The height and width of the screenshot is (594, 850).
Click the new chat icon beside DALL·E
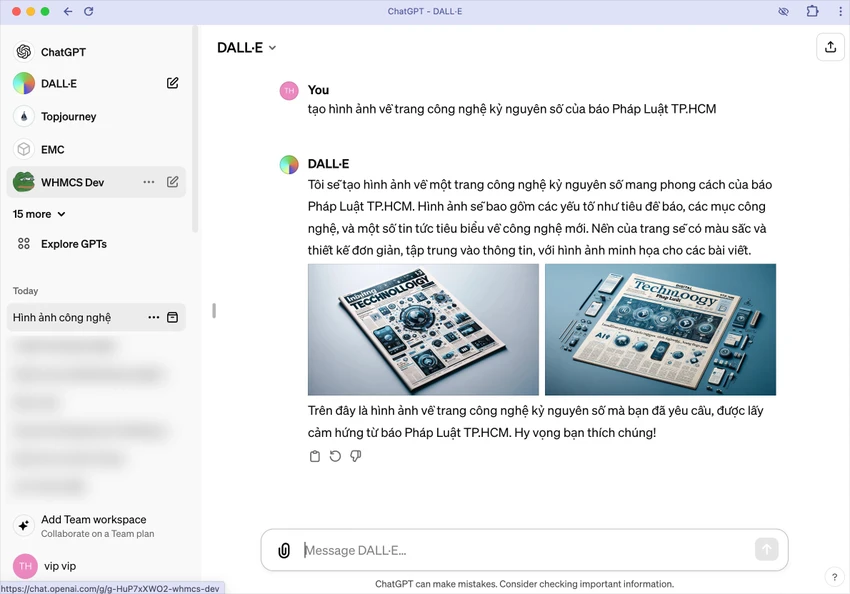172,83
